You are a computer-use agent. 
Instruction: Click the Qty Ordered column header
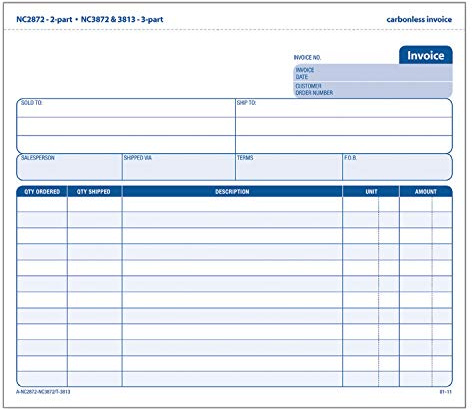coord(42,192)
